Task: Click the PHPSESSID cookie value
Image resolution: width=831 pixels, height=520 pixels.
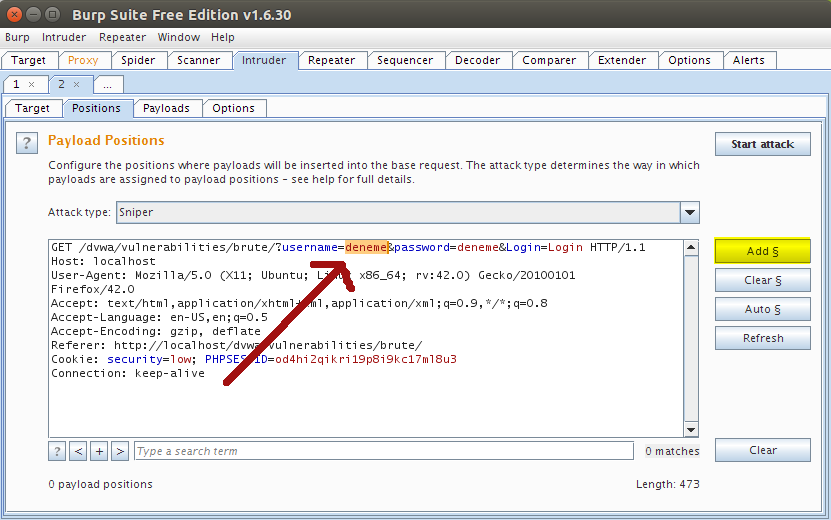Action: click(366, 359)
